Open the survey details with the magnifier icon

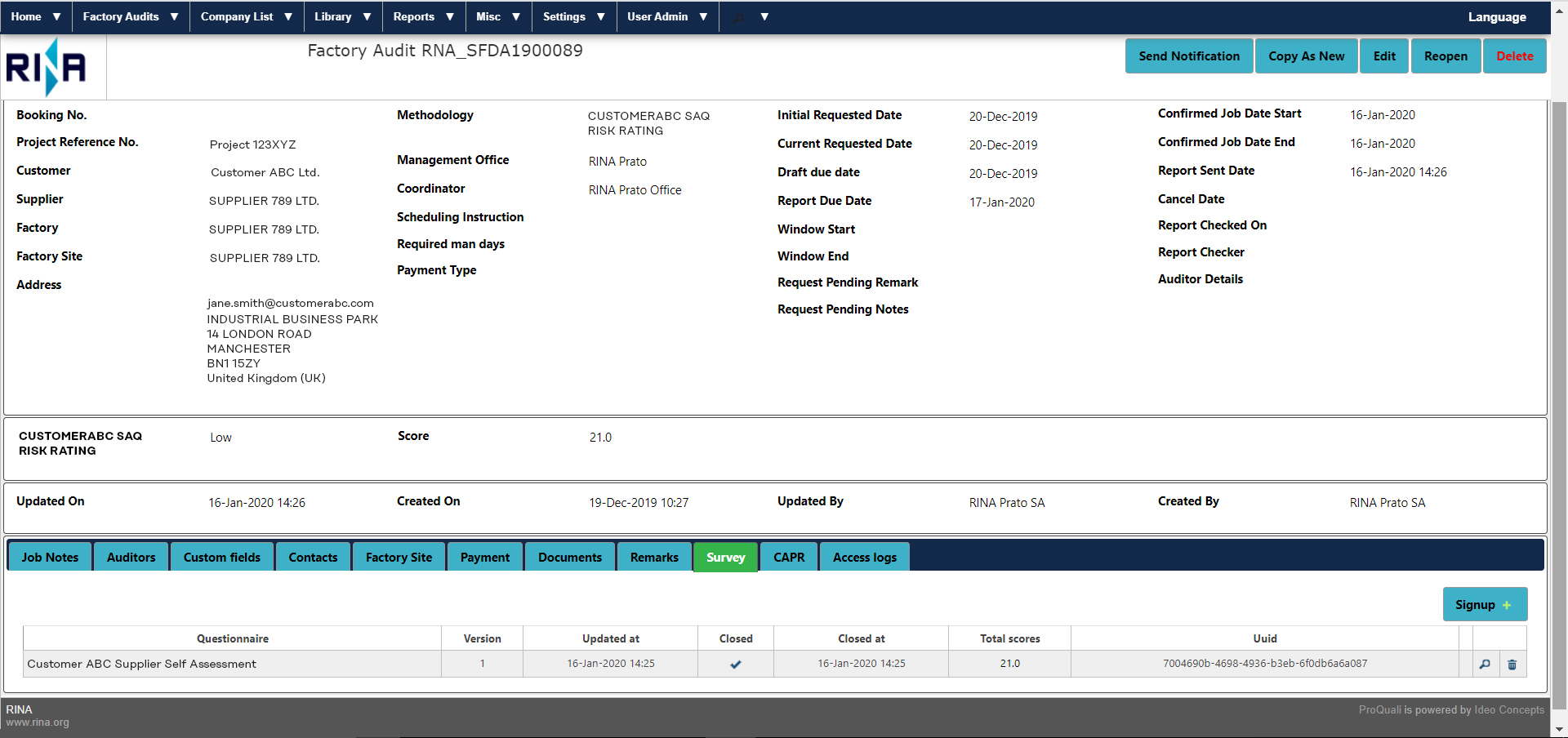click(x=1486, y=664)
